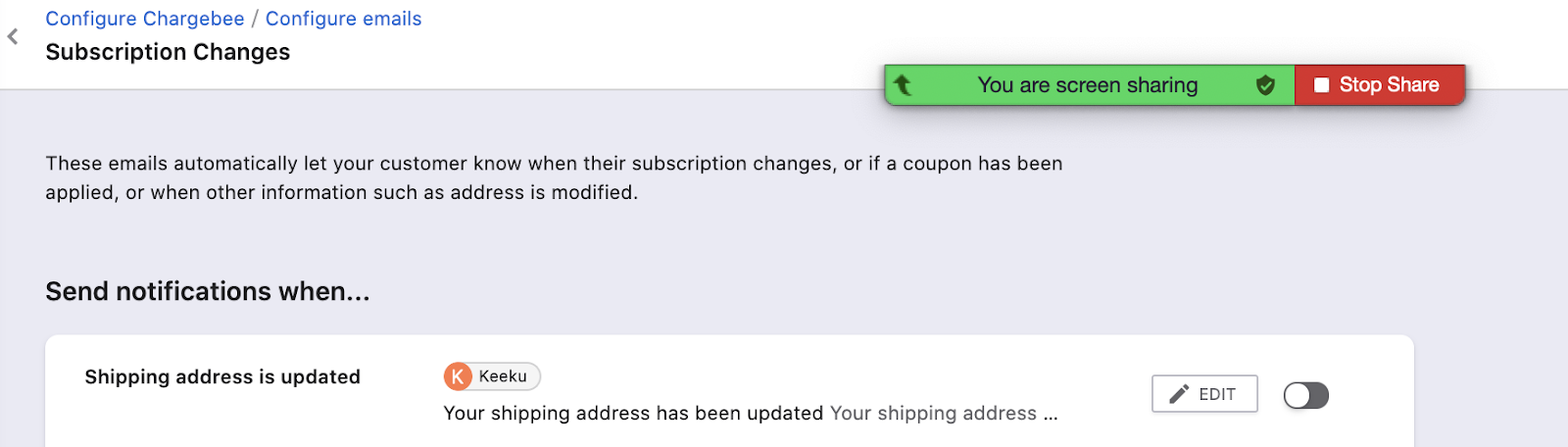
Task: Click the bold email subject line text
Action: [632, 414]
